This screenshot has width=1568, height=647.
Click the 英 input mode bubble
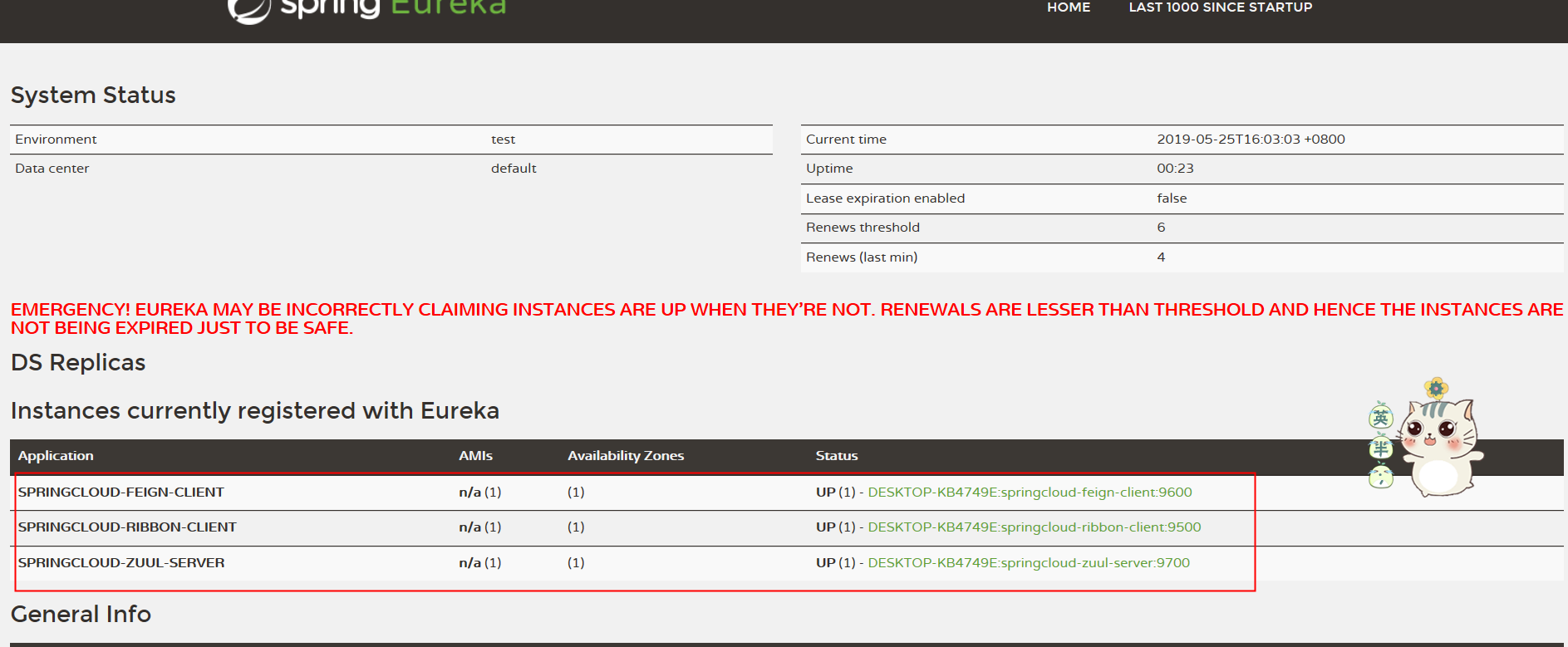tap(1381, 416)
